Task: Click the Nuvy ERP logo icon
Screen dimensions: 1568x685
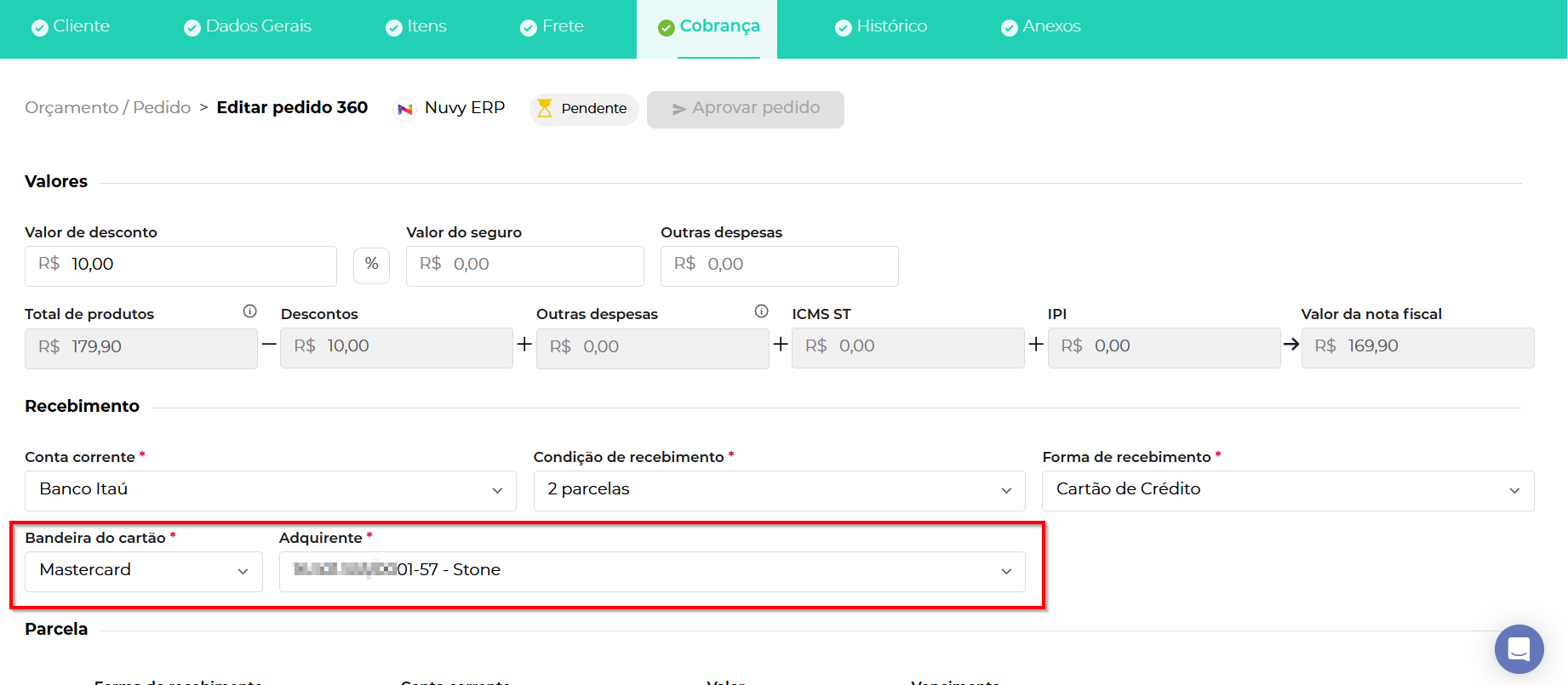Action: click(405, 109)
